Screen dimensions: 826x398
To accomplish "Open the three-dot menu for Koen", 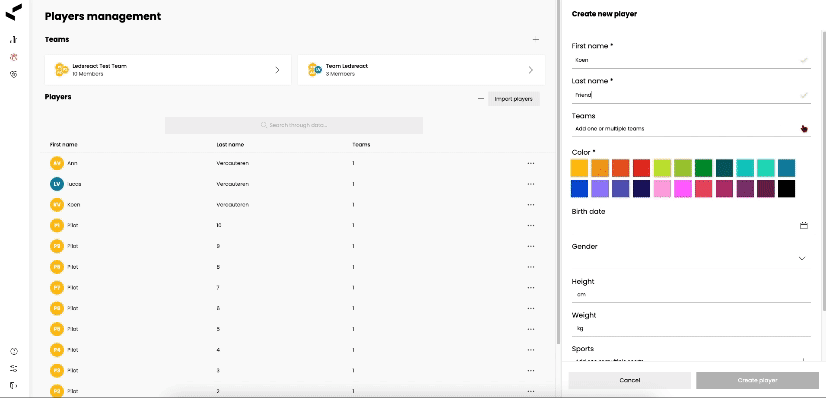I will (x=530, y=205).
